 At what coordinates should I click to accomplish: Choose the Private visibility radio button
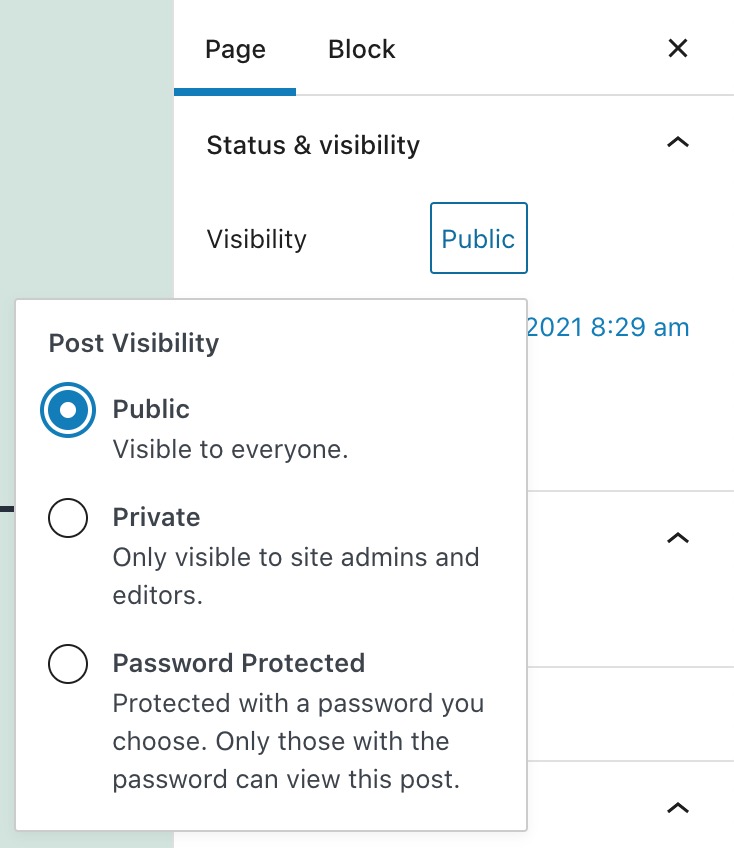pyautogui.click(x=68, y=518)
